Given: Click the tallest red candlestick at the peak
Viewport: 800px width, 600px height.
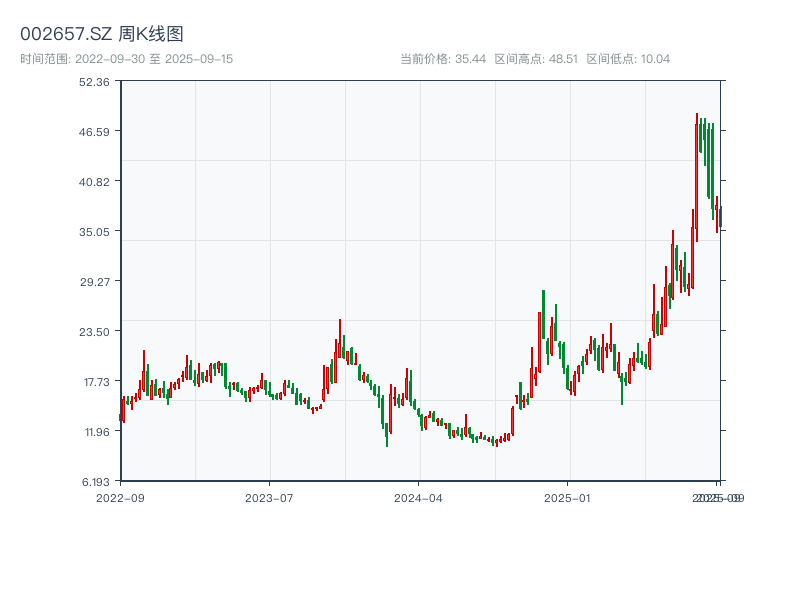Looking at the screenshot, I should (696, 176).
